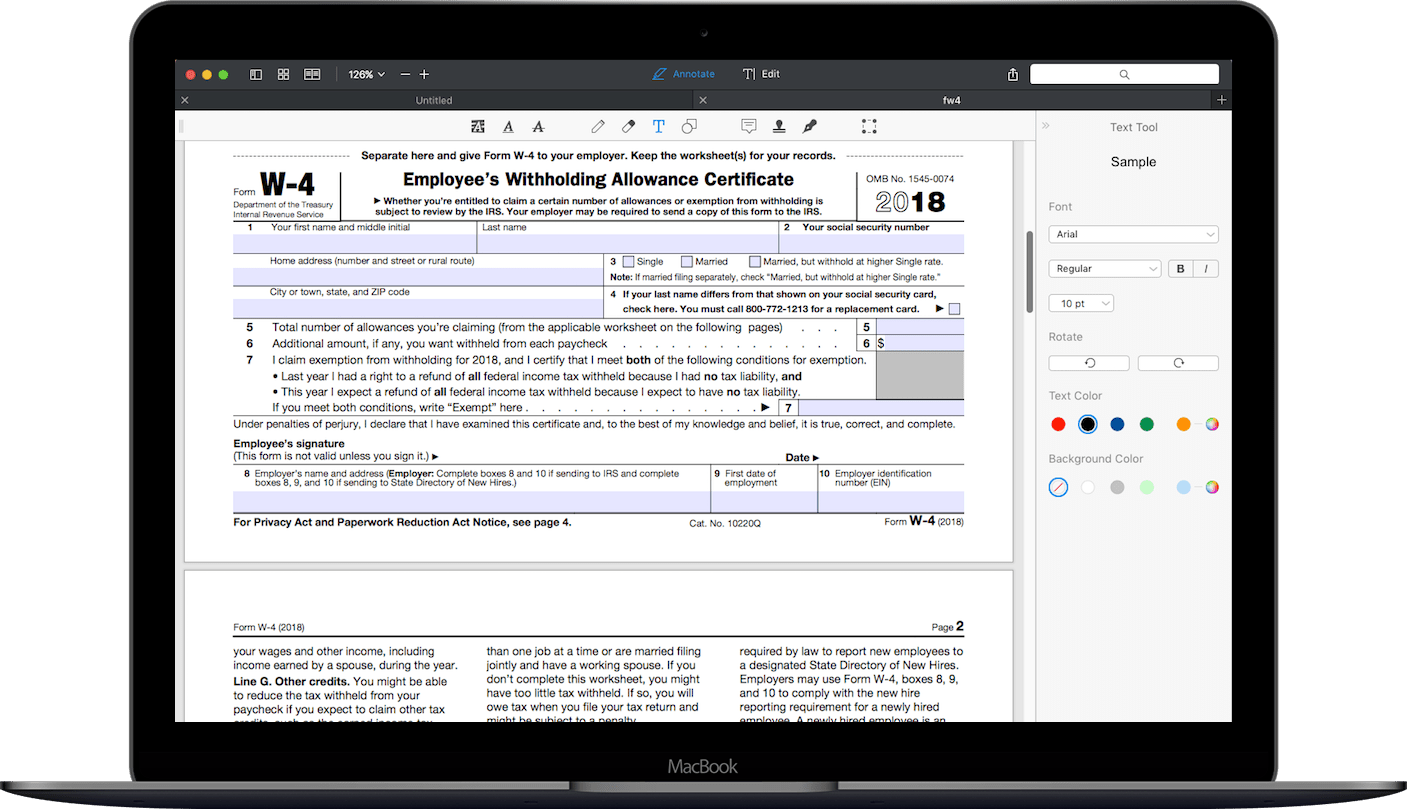Add a note comment
The height and width of the screenshot is (809, 1407).
pyautogui.click(x=749, y=126)
